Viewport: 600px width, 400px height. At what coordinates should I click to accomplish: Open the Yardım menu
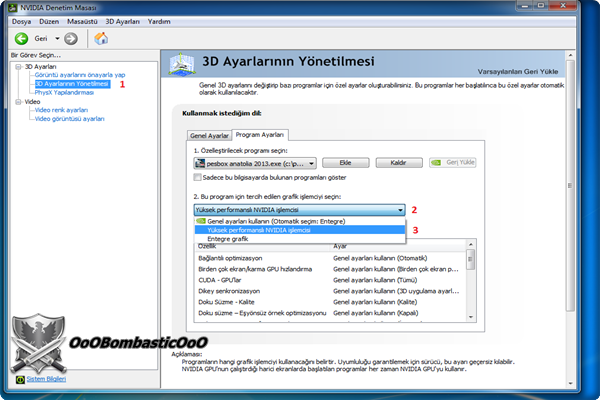coord(159,21)
